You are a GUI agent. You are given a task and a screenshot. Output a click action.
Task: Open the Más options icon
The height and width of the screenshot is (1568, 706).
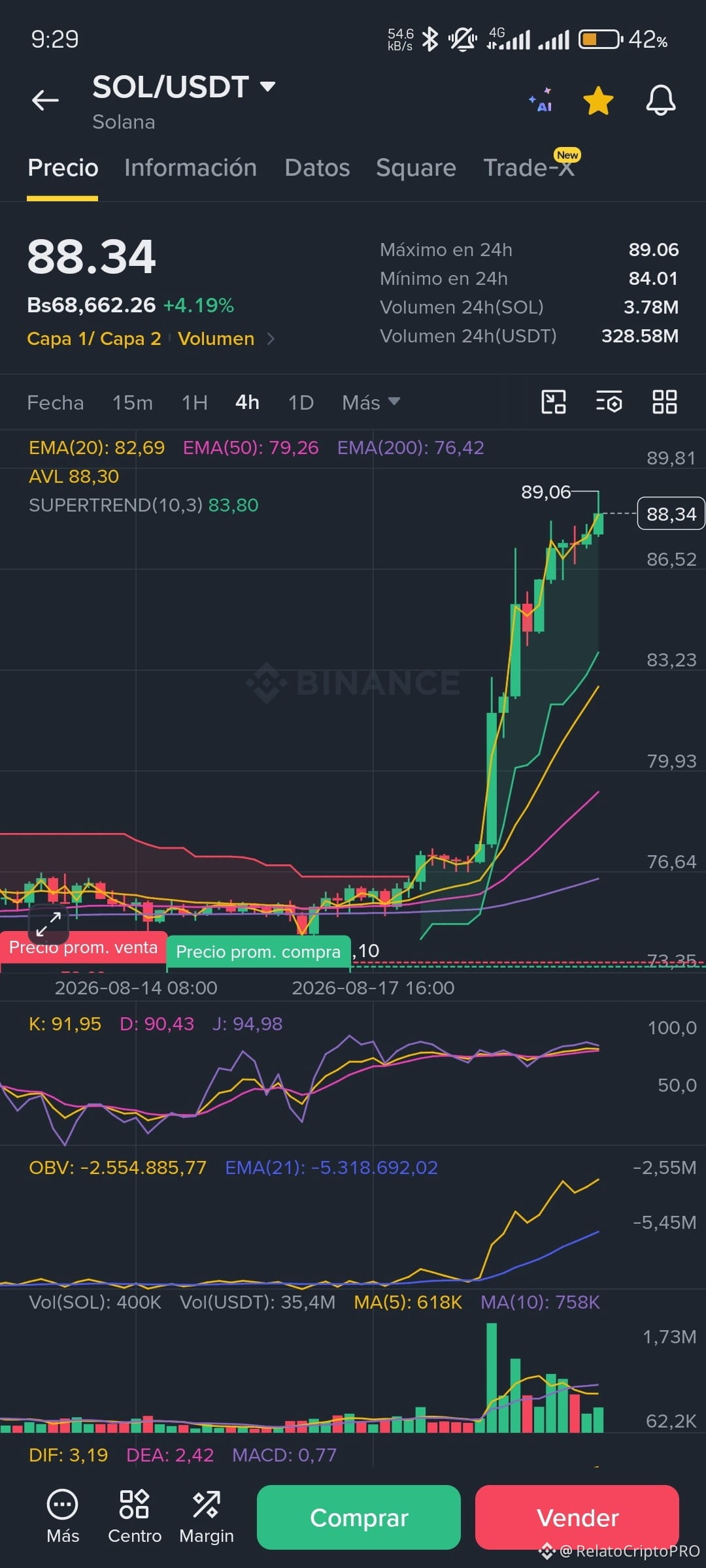pos(63,1516)
